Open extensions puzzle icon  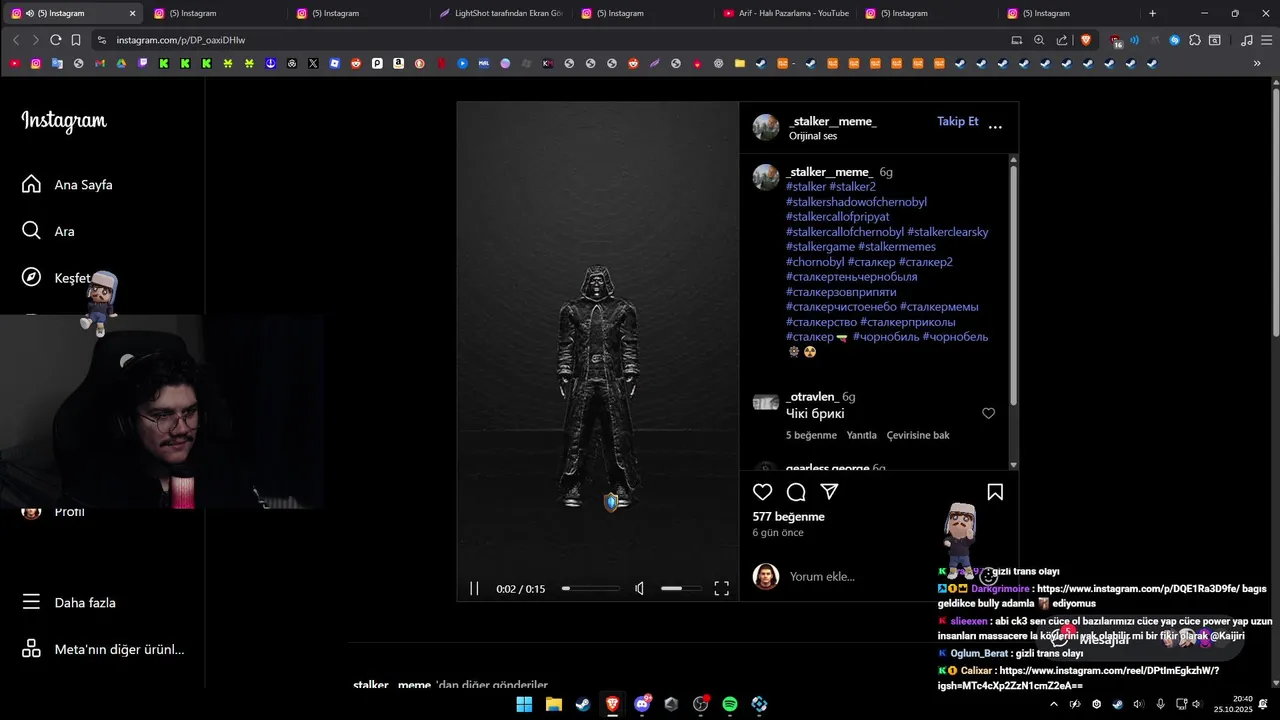[x=1195, y=40]
